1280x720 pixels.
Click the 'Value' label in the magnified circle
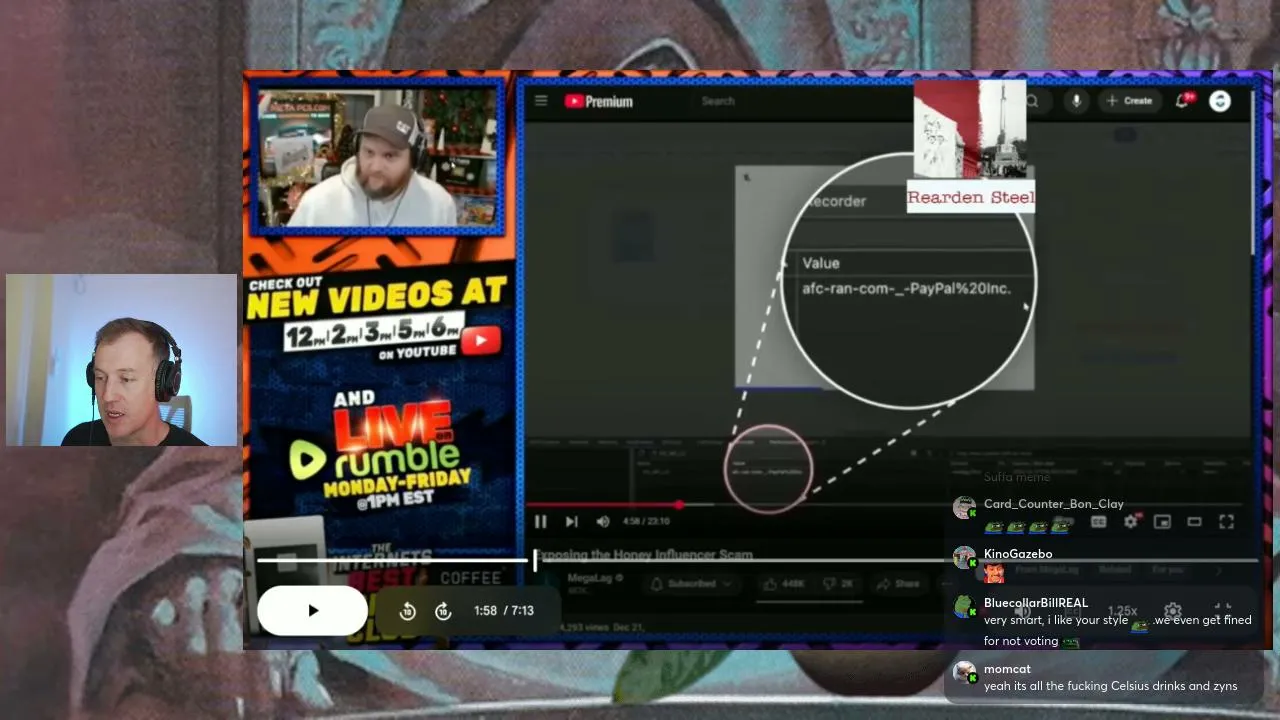[x=821, y=263]
